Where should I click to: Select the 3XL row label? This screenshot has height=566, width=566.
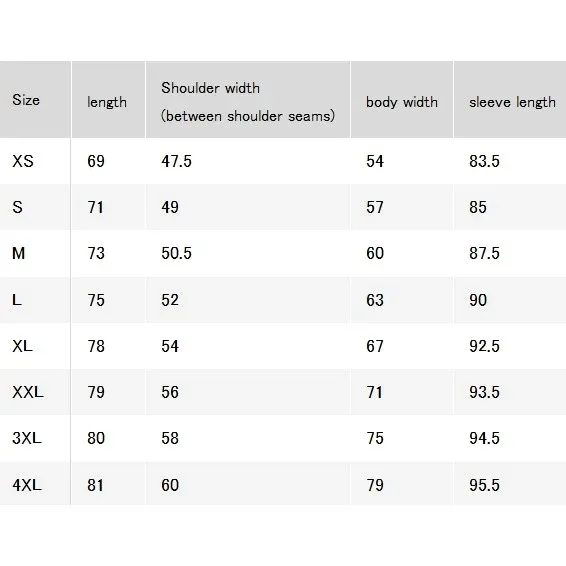(x=27, y=438)
